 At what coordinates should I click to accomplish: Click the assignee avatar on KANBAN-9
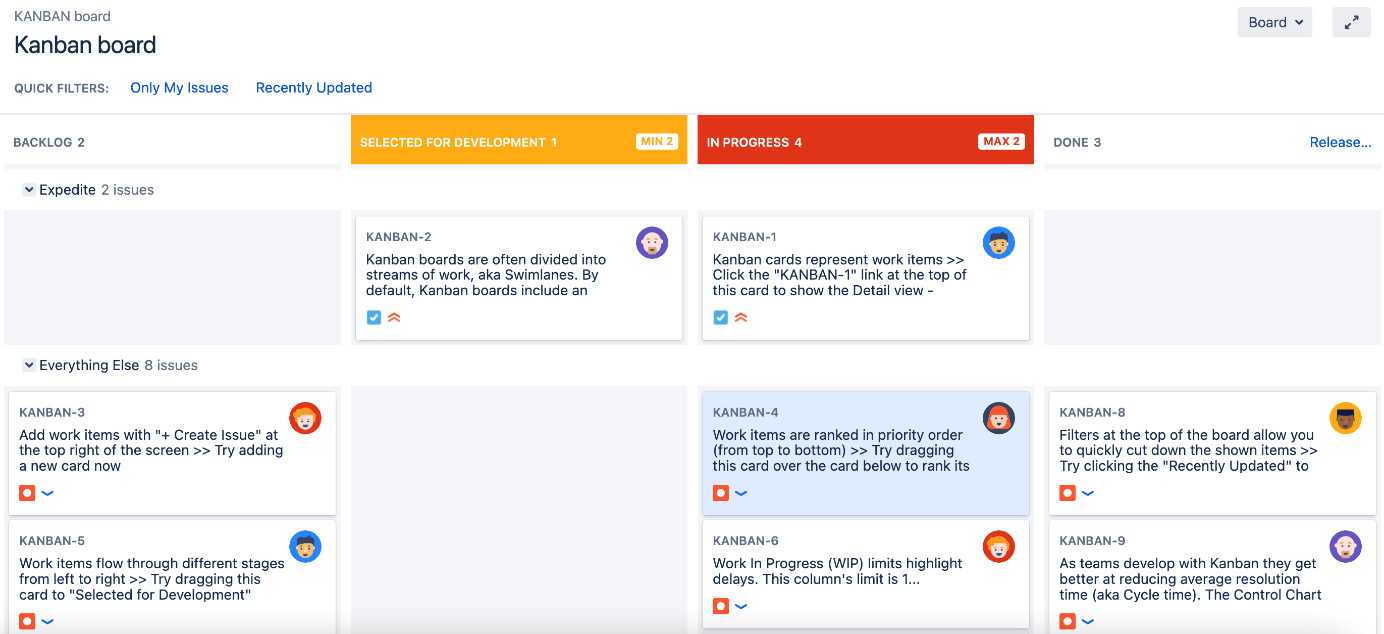tap(1346, 546)
